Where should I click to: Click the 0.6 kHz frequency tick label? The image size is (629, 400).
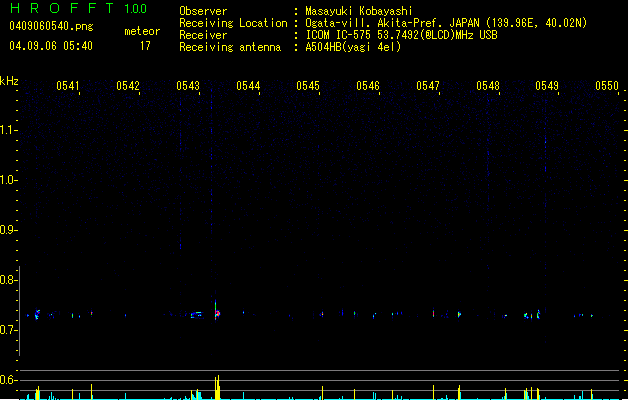pos(8,380)
